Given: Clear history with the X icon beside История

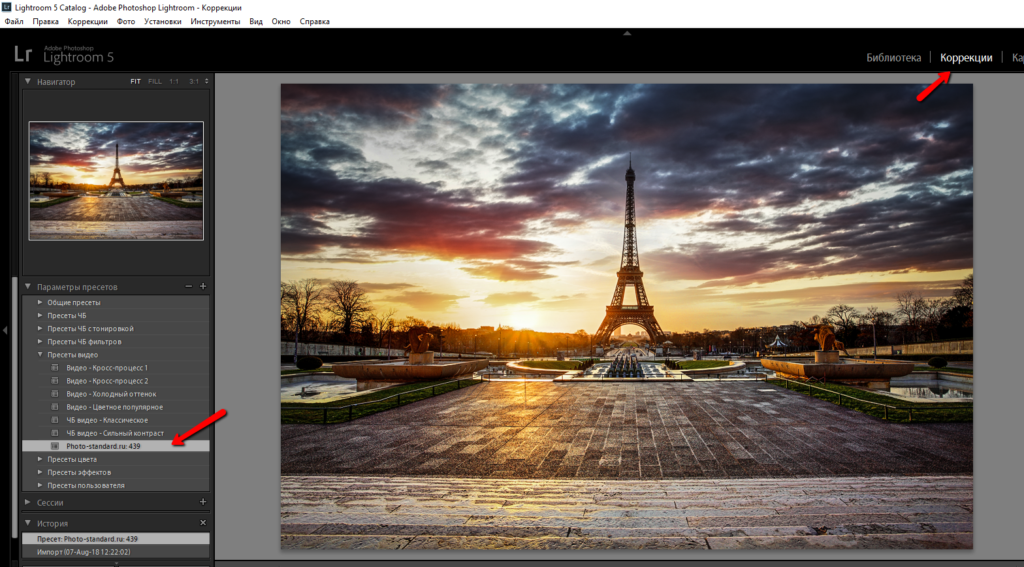Looking at the screenshot, I should [203, 523].
